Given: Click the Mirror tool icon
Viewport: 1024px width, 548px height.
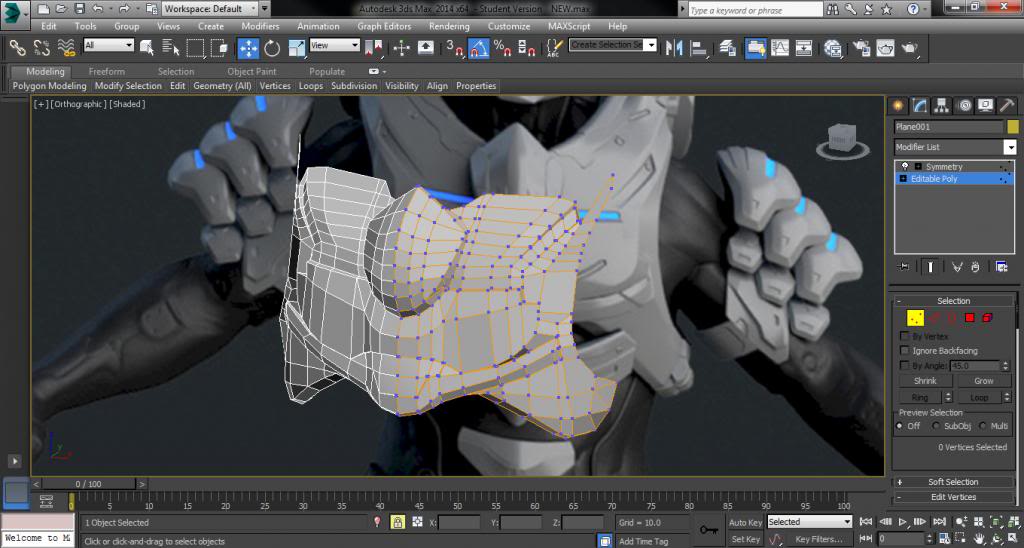Looking at the screenshot, I should 674,47.
